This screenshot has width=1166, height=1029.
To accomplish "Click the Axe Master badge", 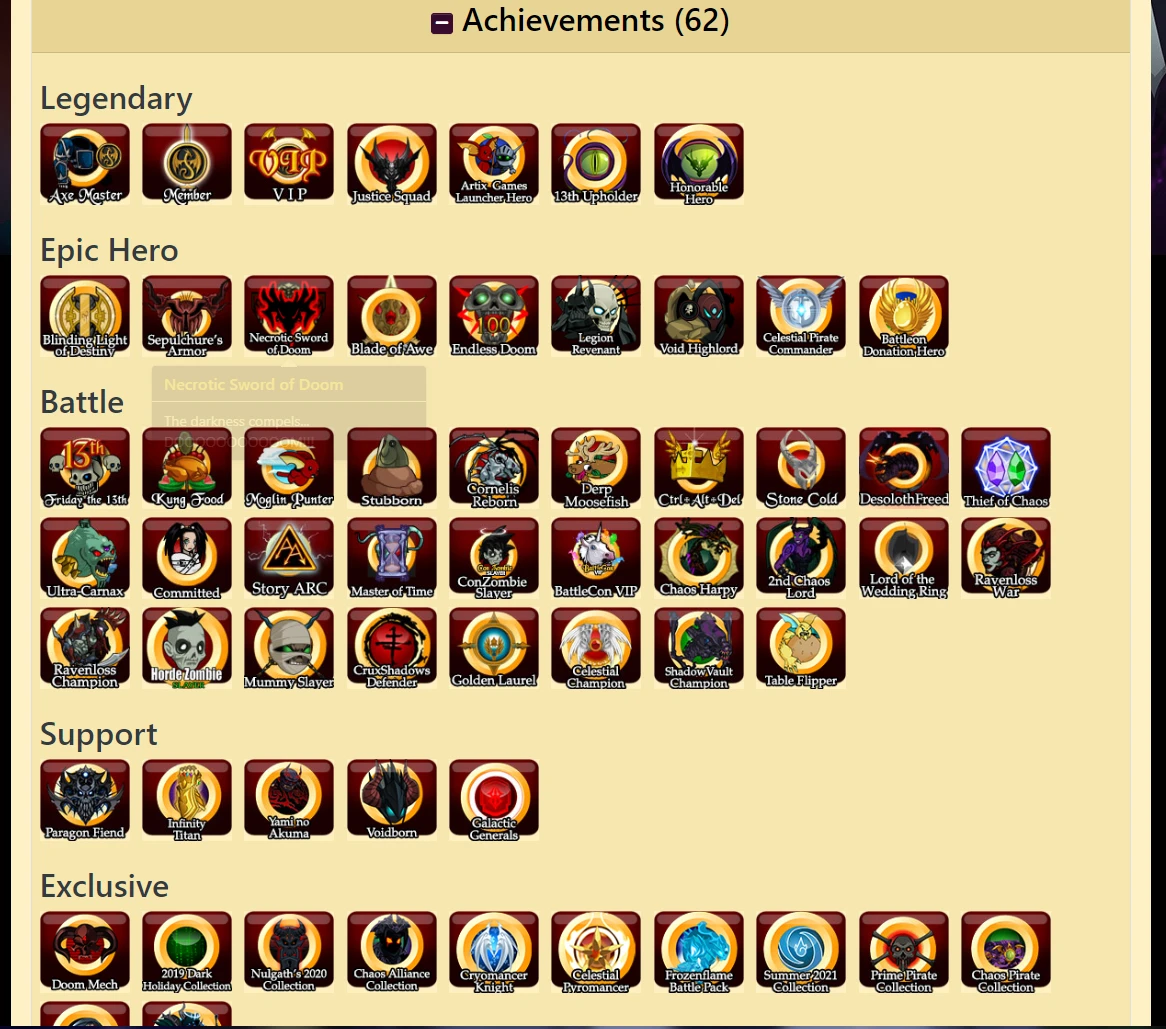I will (85, 164).
